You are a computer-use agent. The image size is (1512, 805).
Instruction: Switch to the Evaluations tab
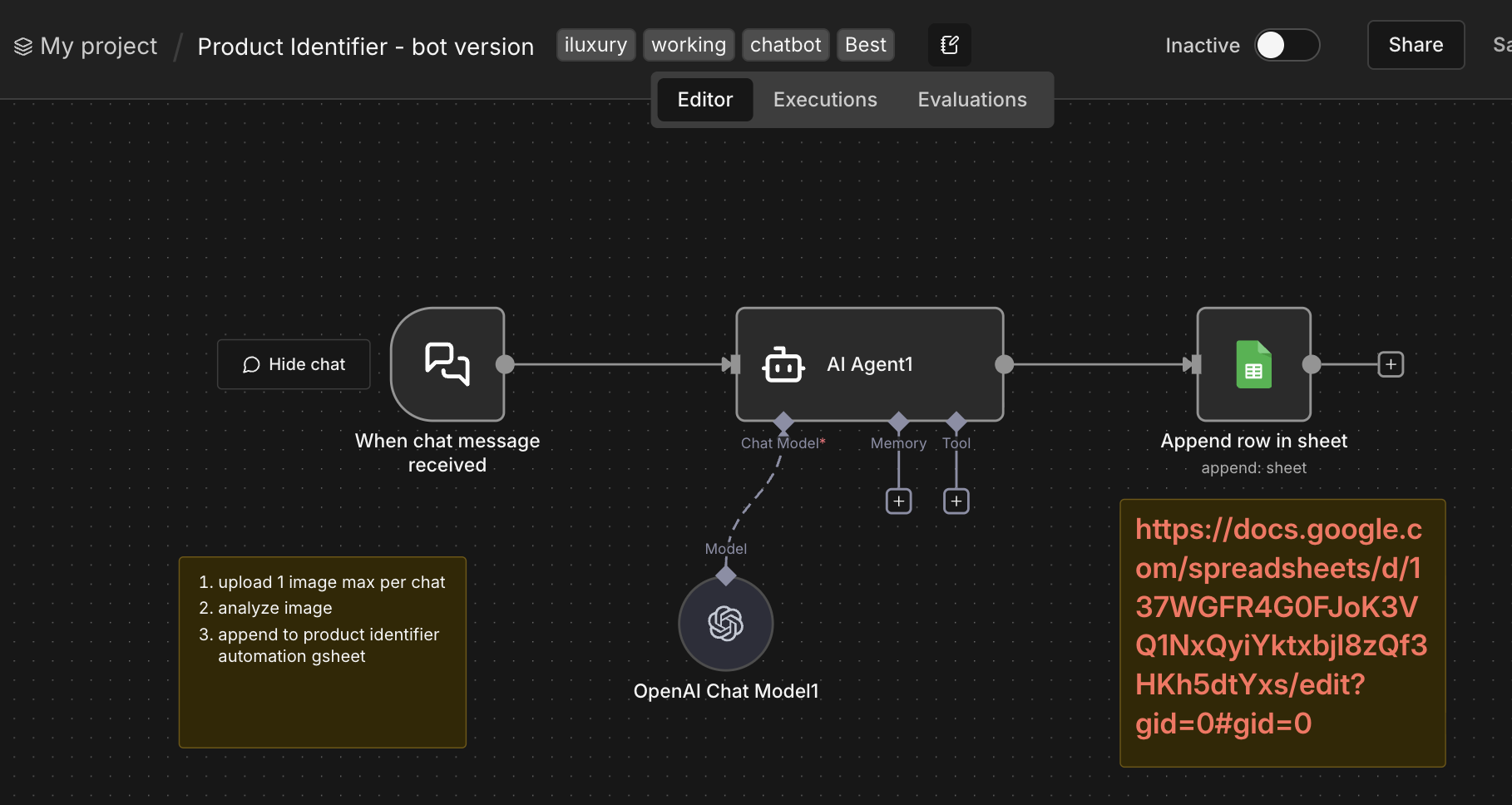971,99
